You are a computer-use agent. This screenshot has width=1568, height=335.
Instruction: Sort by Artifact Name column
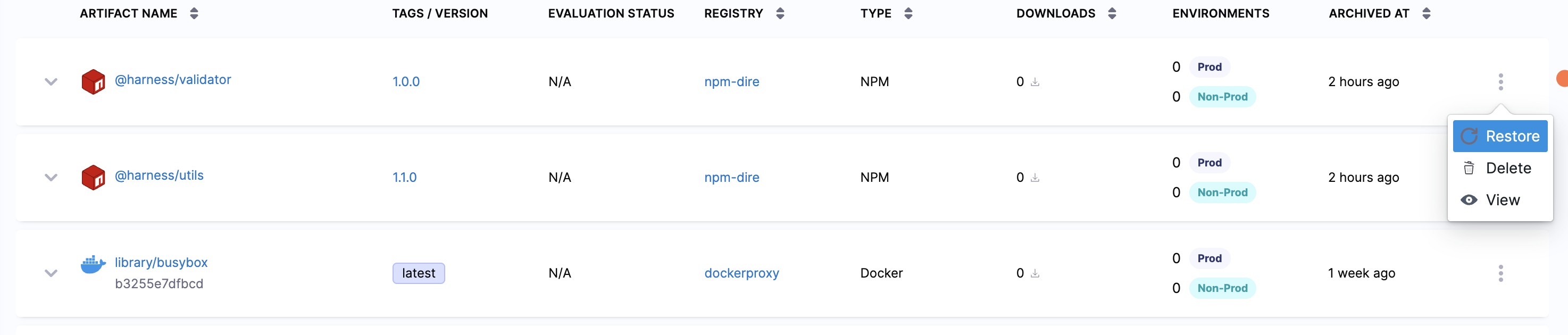coord(194,13)
